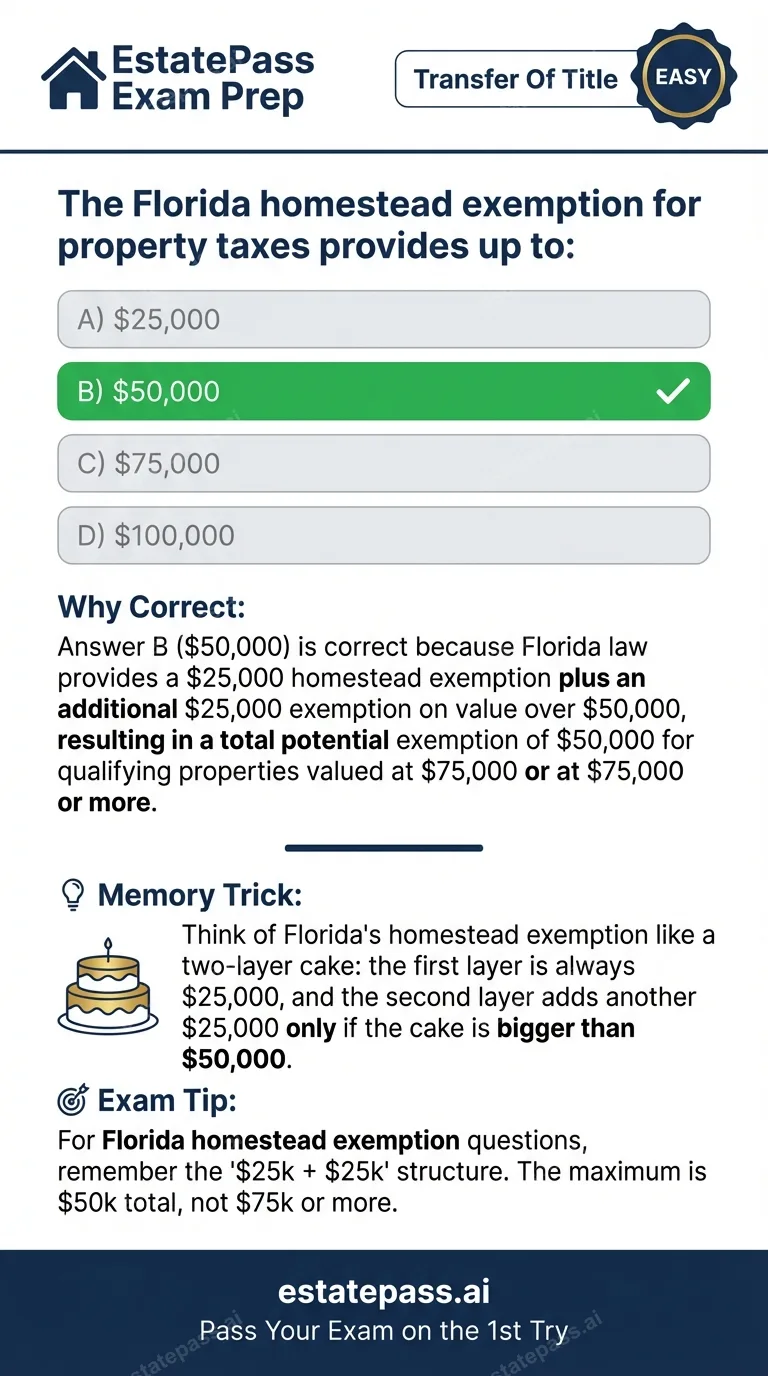Click the EstatePass Exam Prep header text

coord(212,77)
